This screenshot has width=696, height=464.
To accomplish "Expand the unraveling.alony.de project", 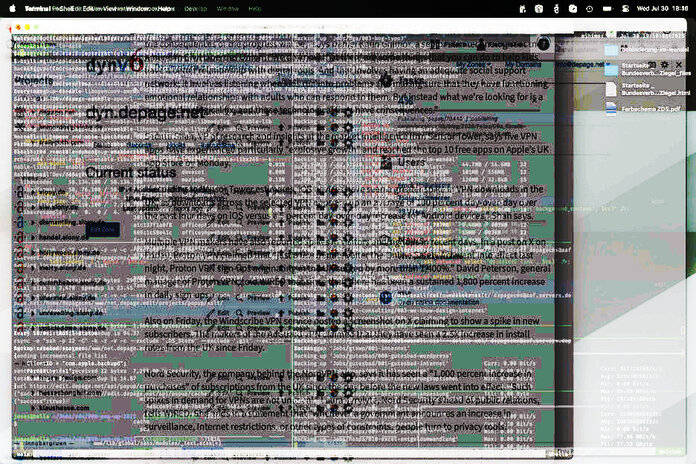I will [x=33, y=313].
